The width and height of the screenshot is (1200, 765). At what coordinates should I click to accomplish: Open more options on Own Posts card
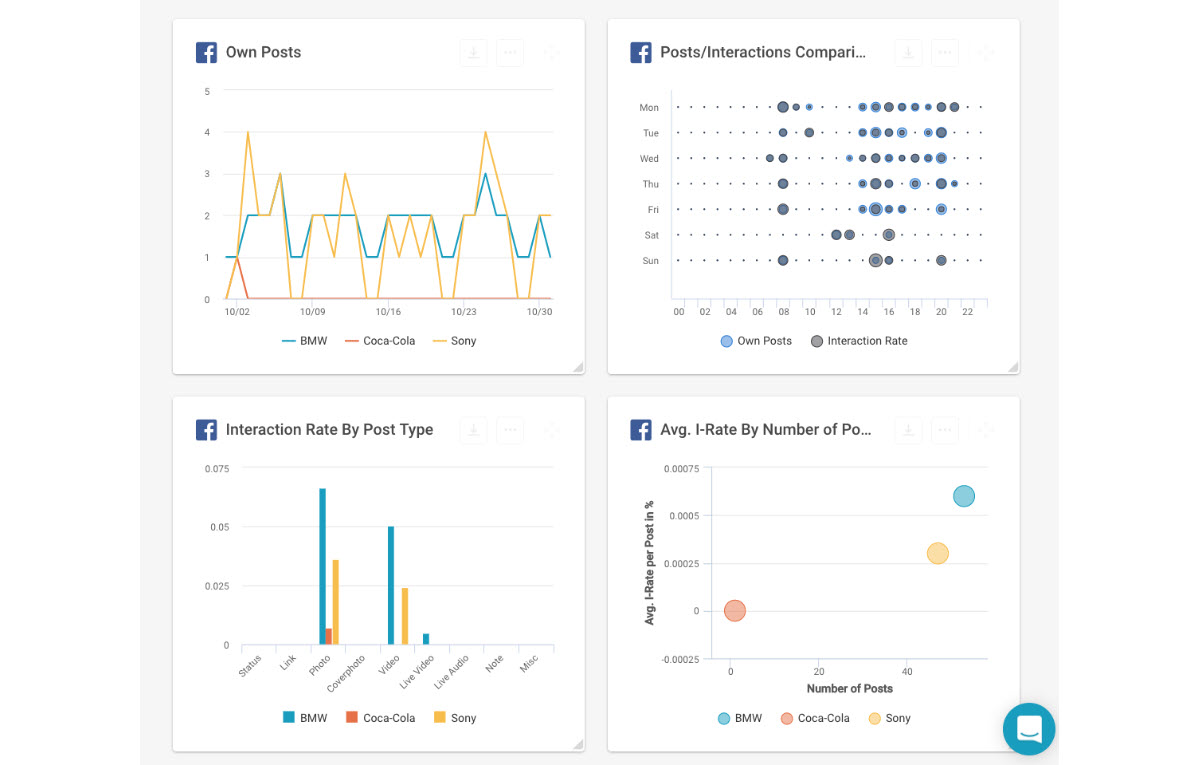pyautogui.click(x=510, y=53)
